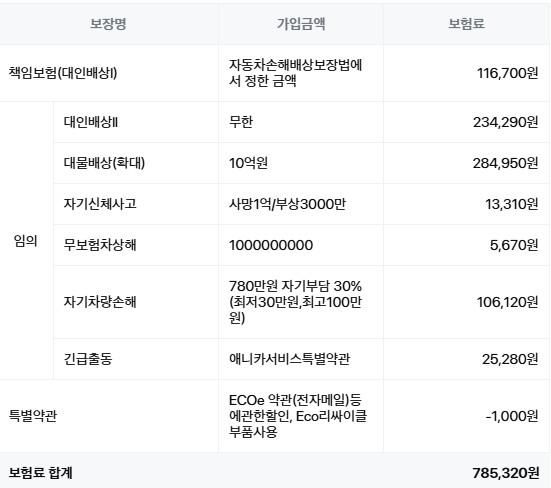Select the 긴급출동 coverage name
Image resolution: width=551 pixels, height=488 pixels.
88,359
